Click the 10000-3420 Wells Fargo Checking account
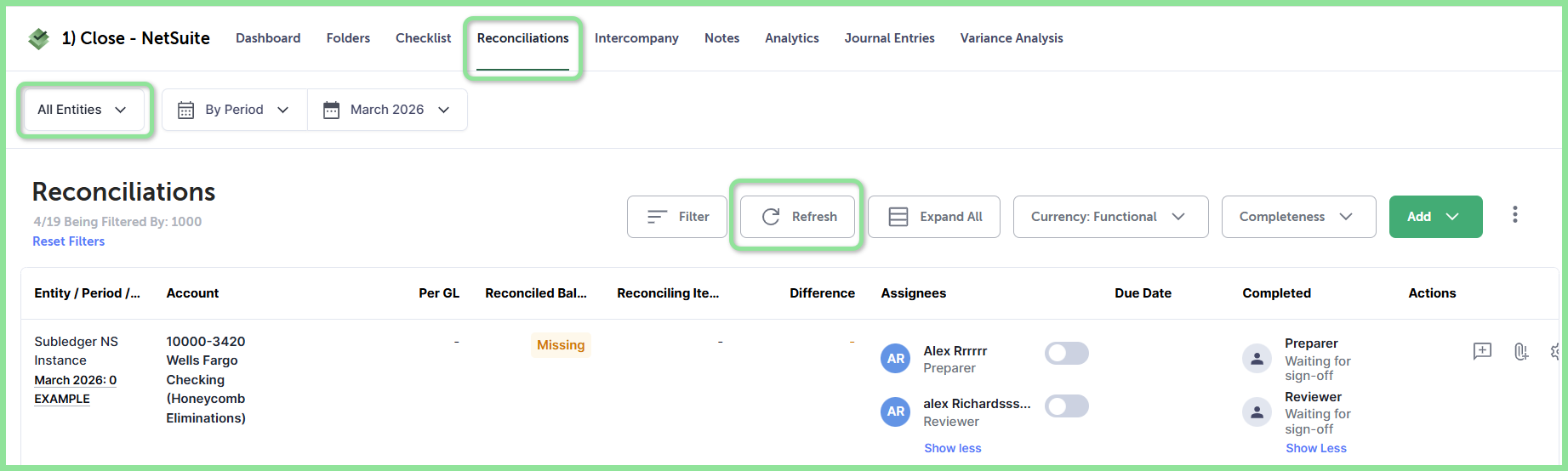The height and width of the screenshot is (471, 1568). click(x=206, y=379)
